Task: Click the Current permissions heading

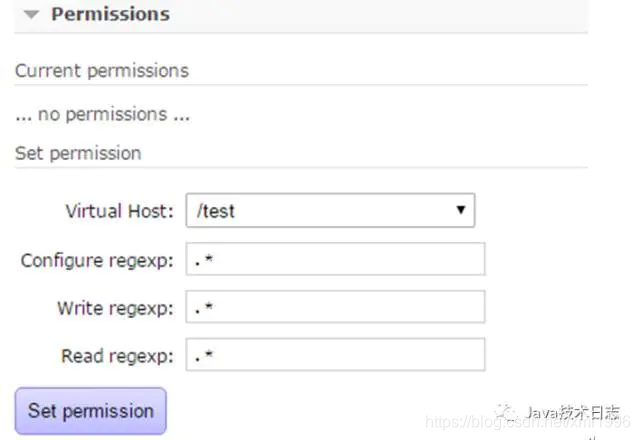Action: pyautogui.click(x=102, y=71)
